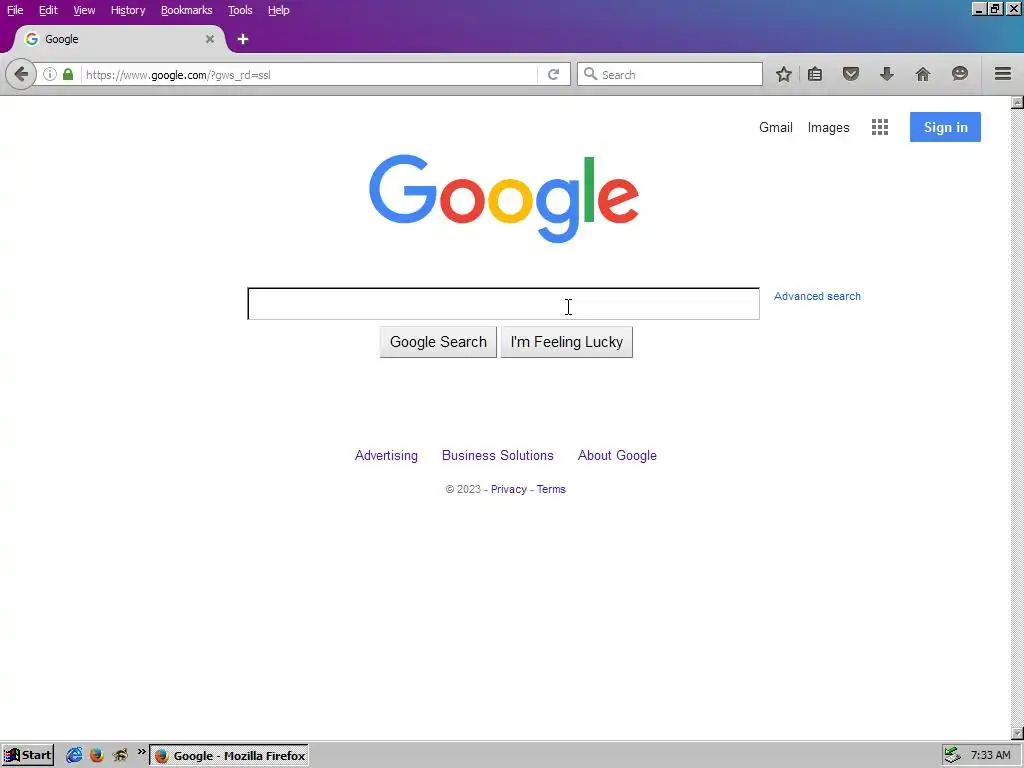Click the Google logo
The width and height of the screenshot is (1024, 768).
pyautogui.click(x=504, y=198)
